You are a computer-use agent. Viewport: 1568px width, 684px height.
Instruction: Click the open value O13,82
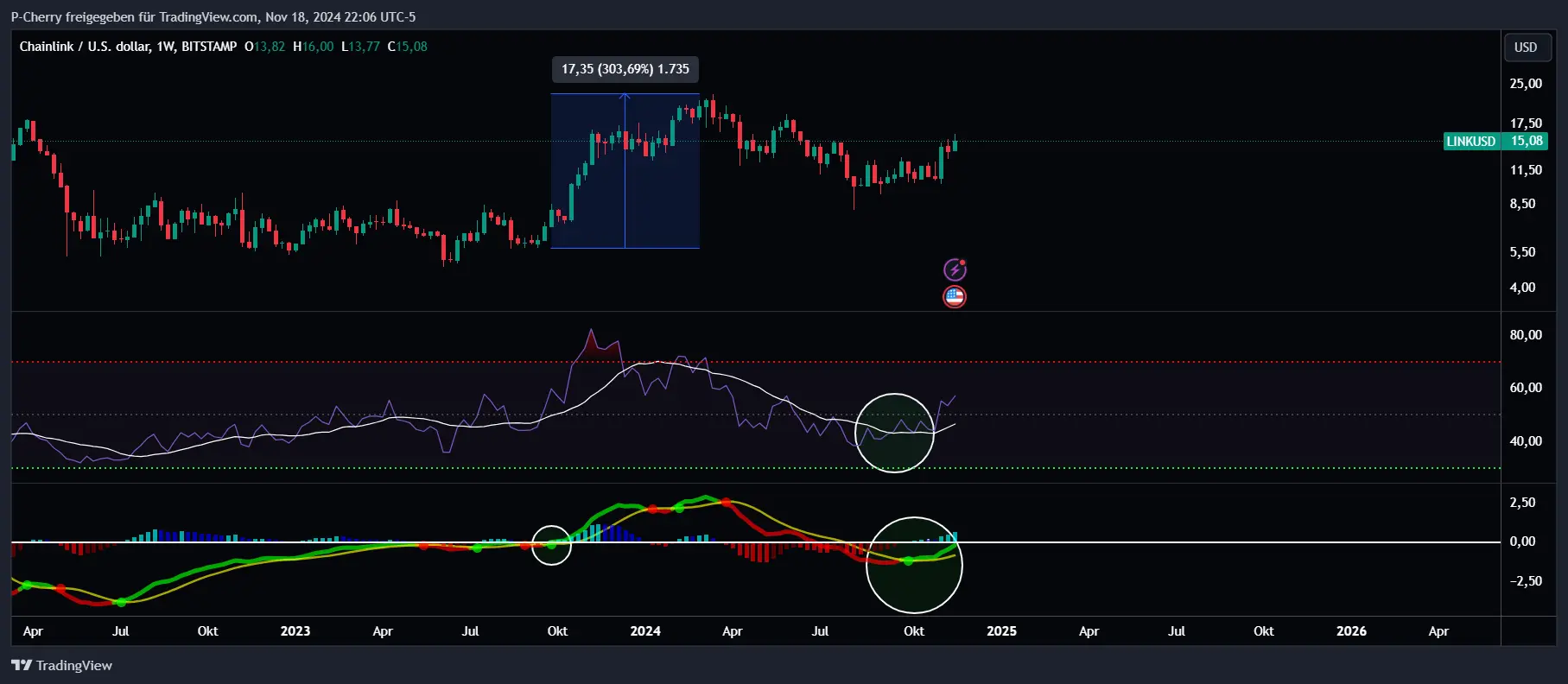(264, 47)
